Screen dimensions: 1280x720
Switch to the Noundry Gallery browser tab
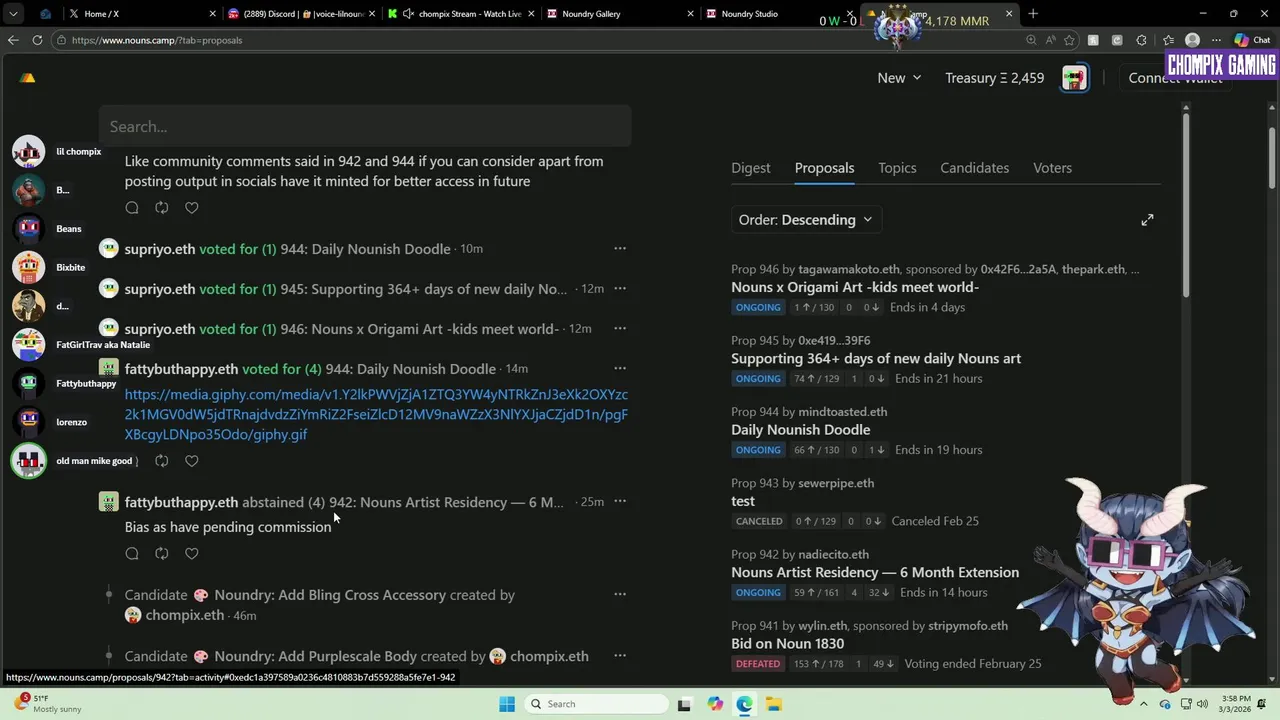point(620,14)
